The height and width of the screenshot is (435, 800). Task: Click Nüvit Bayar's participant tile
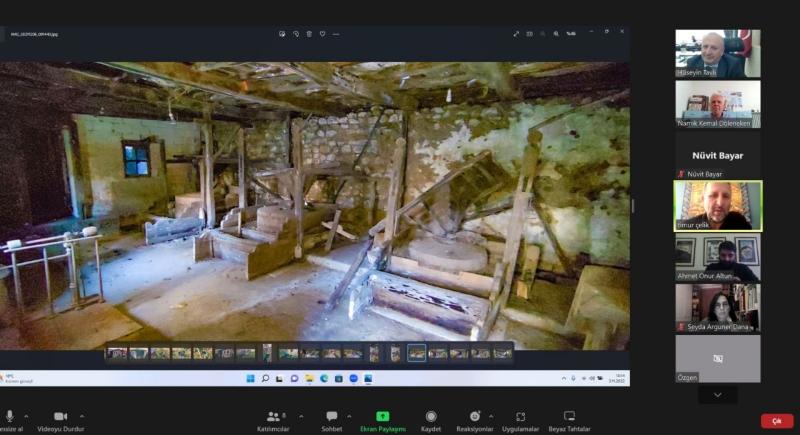(717, 155)
